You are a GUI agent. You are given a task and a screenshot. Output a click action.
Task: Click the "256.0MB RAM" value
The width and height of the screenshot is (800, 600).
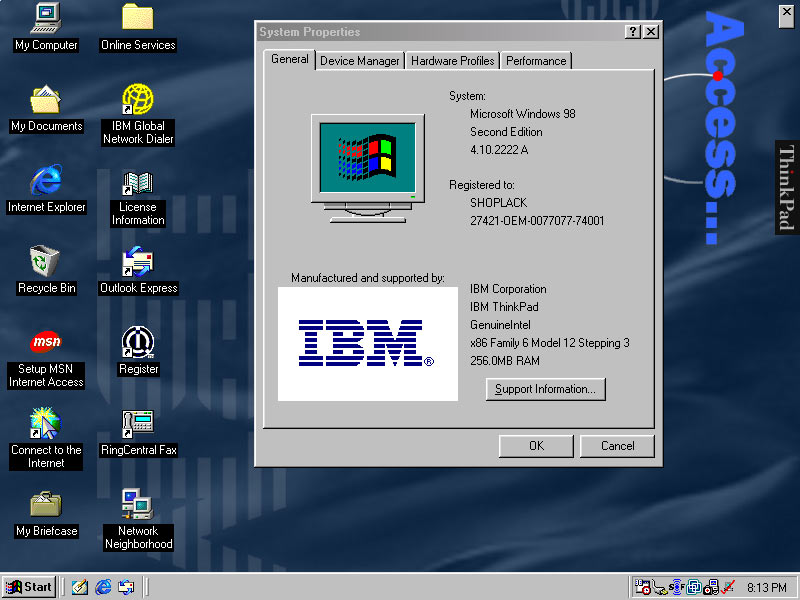point(505,361)
